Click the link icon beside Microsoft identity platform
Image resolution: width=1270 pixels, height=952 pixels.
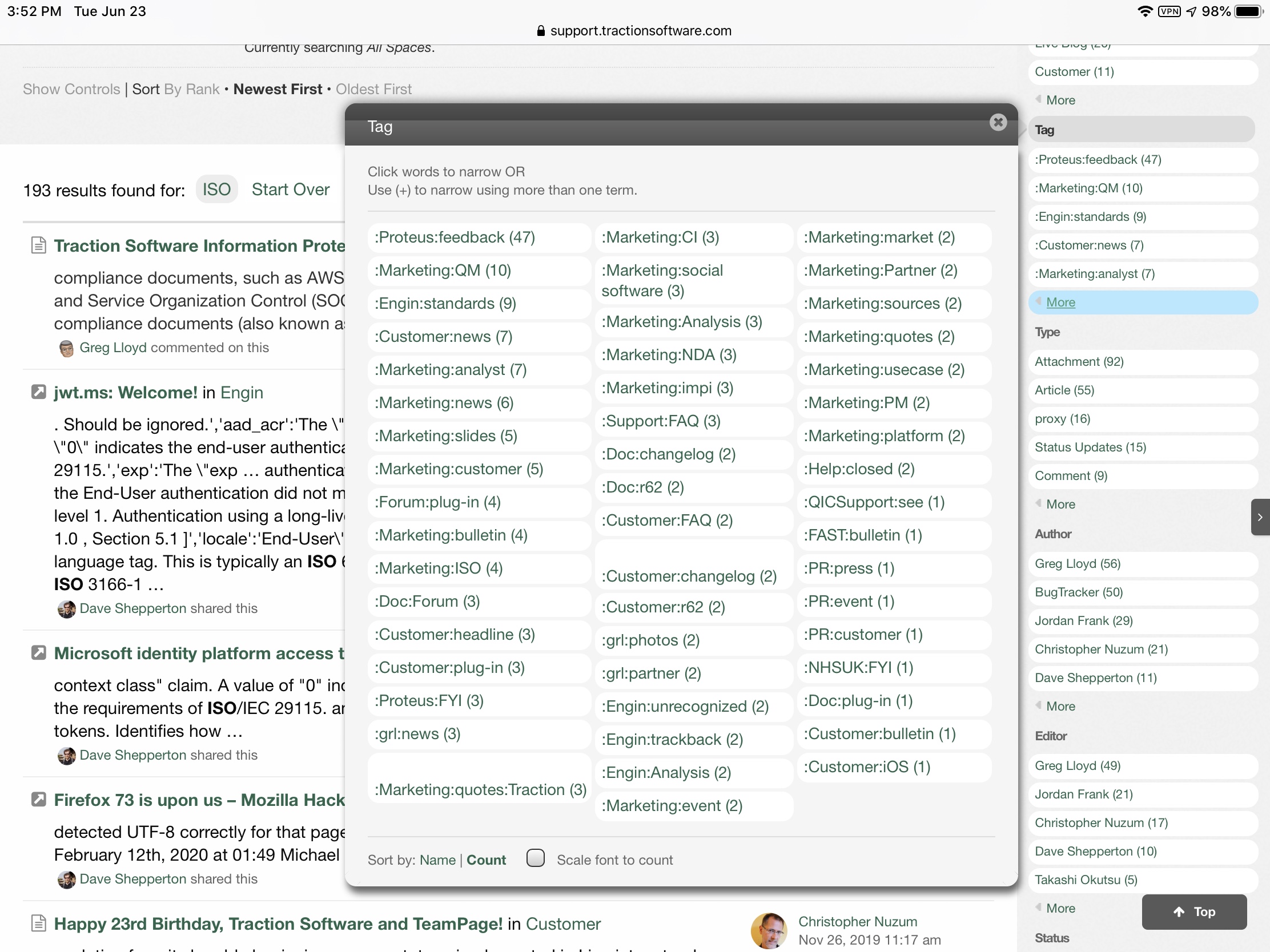38,653
